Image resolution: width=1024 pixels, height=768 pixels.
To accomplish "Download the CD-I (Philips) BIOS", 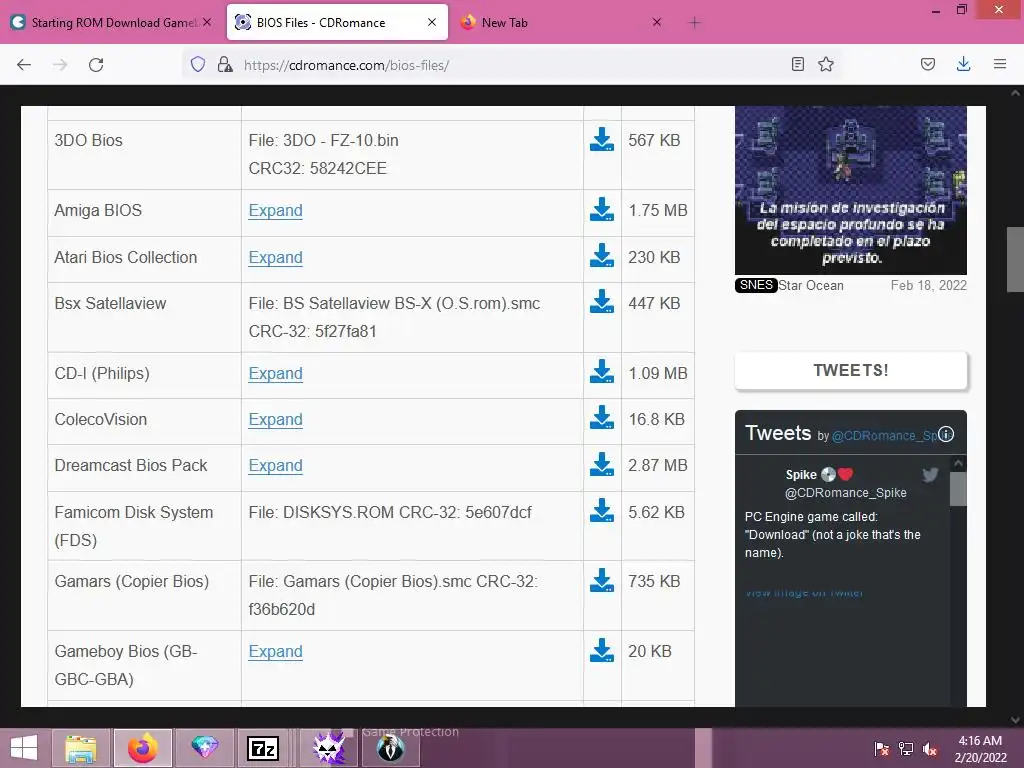I will [601, 372].
